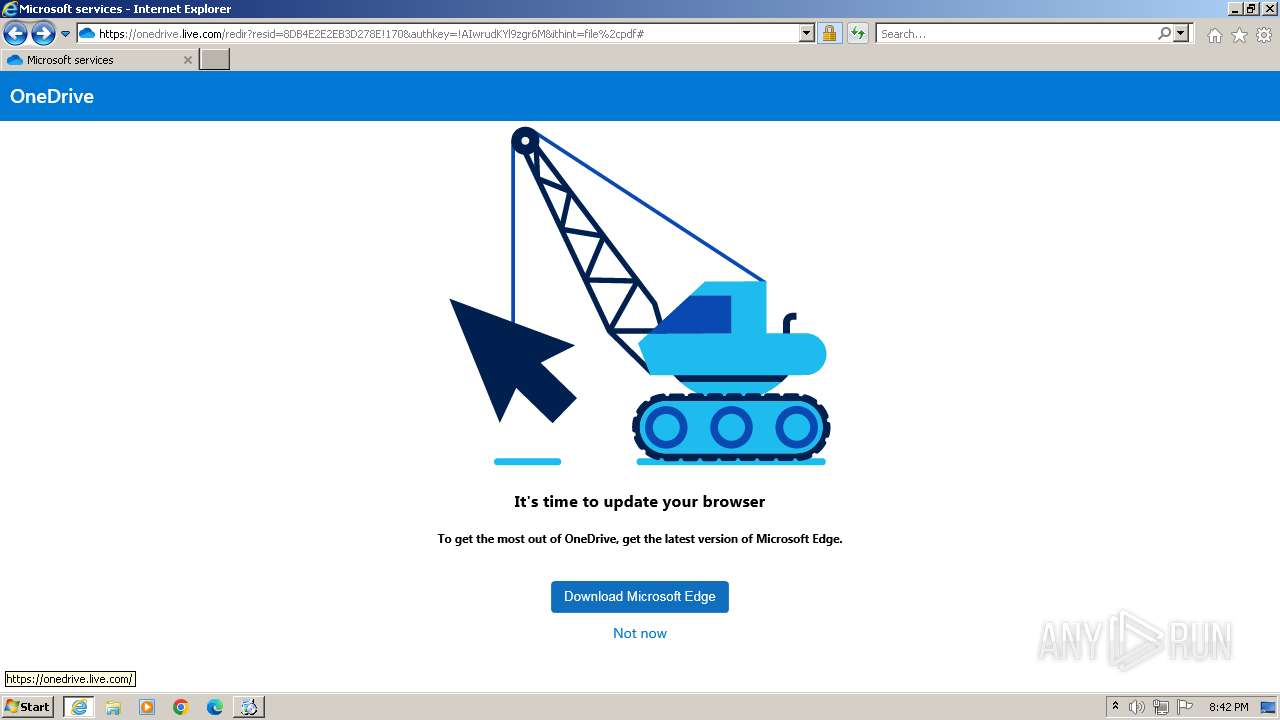Click the crane illustration image

click(640, 296)
